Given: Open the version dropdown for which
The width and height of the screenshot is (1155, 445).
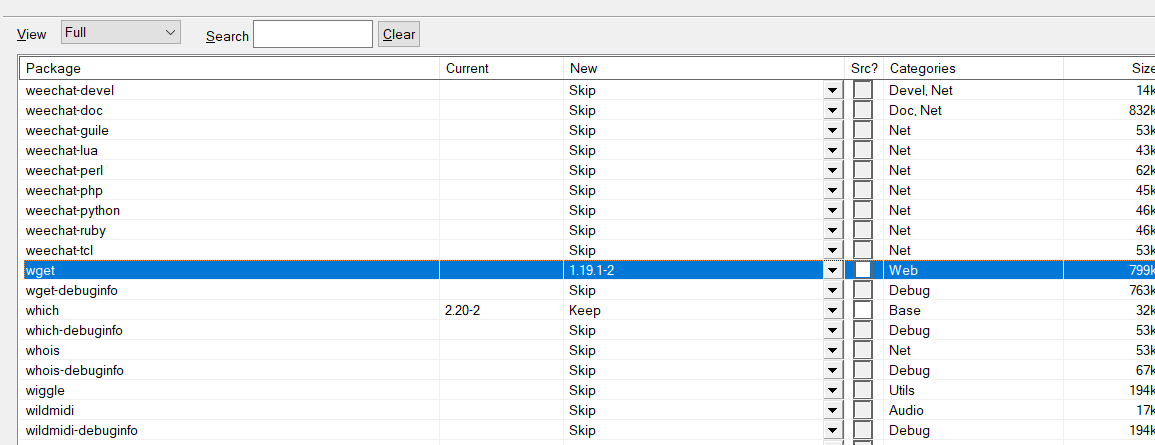Looking at the screenshot, I should coord(833,310).
